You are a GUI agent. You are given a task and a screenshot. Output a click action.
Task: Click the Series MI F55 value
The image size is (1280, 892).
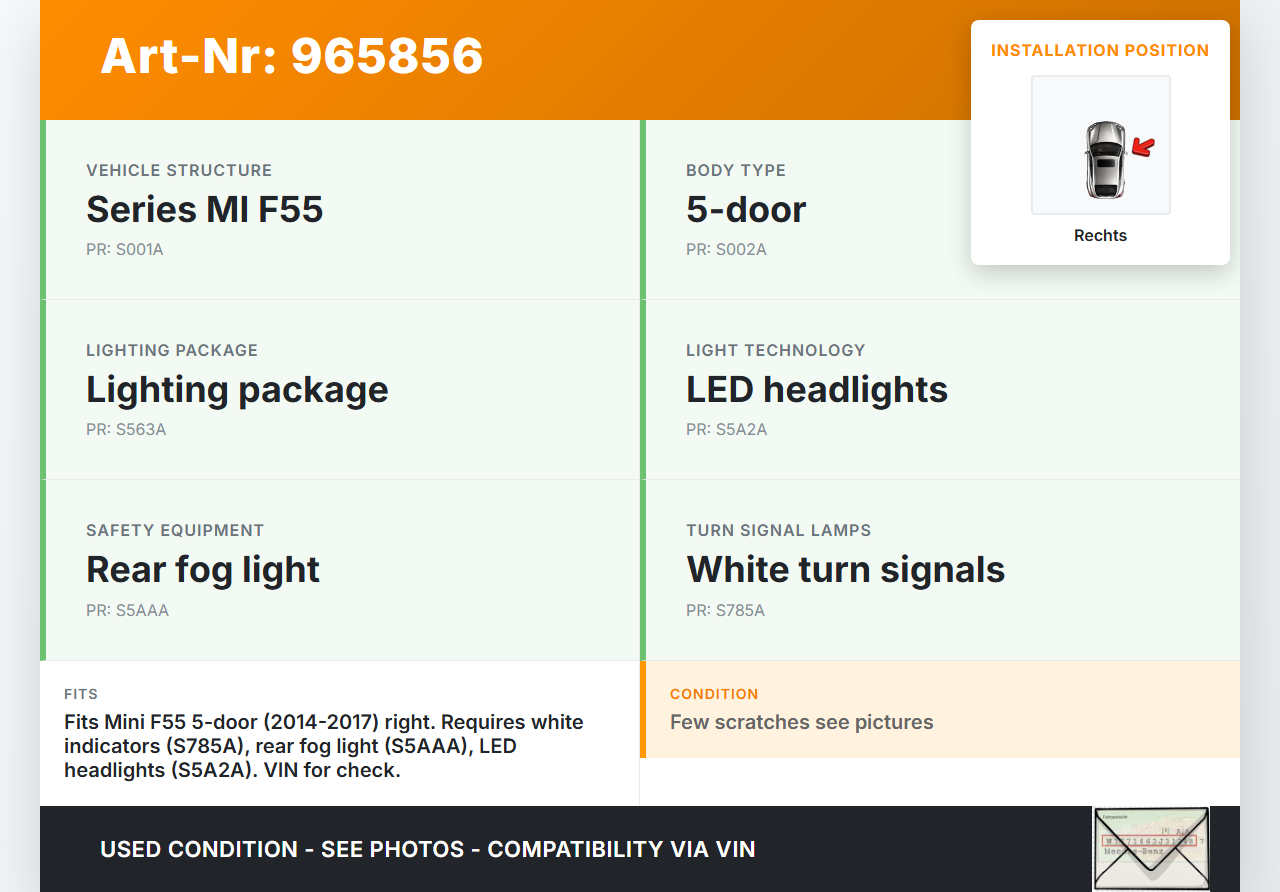tap(204, 210)
